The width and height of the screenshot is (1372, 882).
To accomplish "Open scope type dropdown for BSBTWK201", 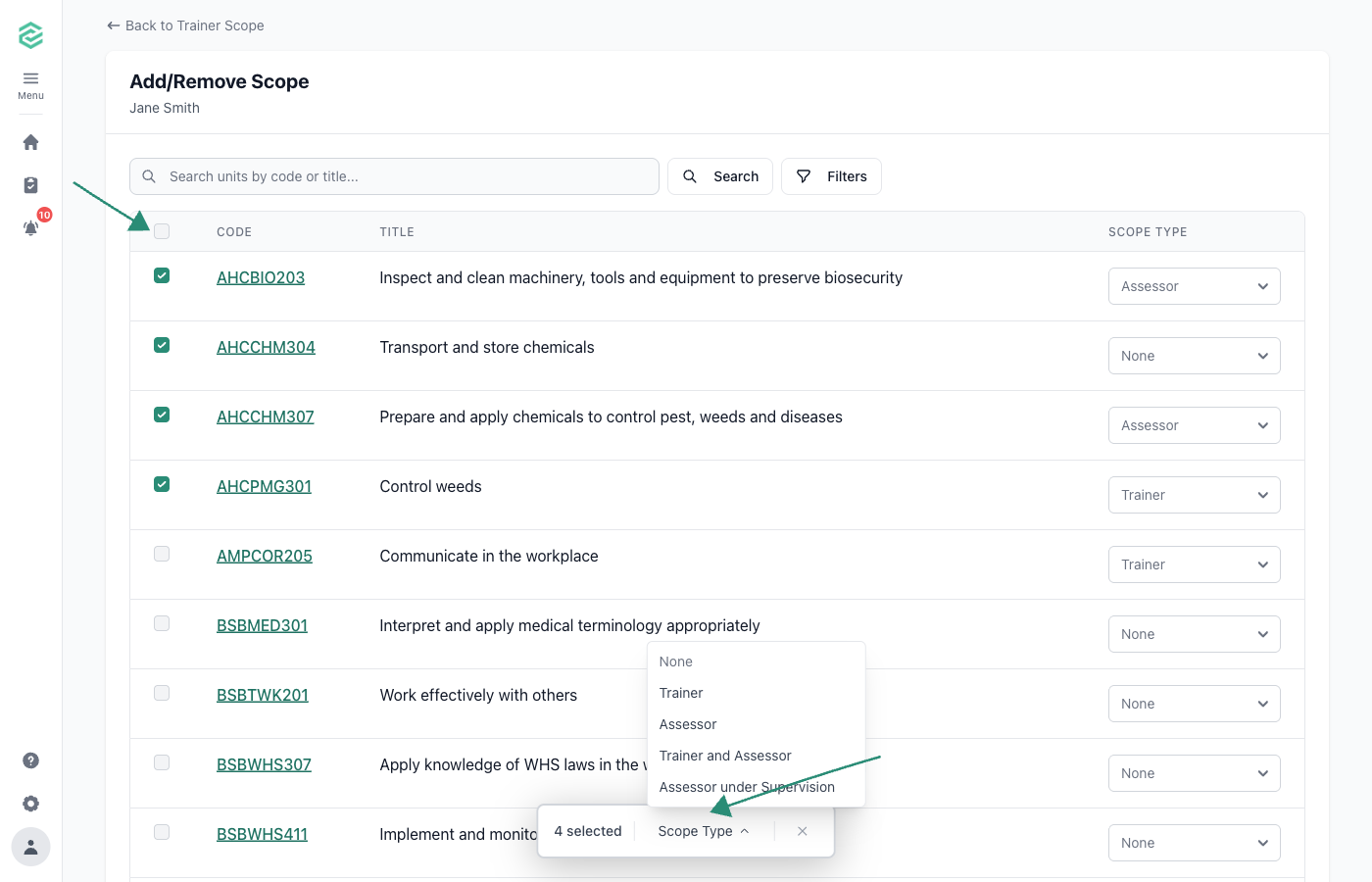I will tap(1194, 704).
